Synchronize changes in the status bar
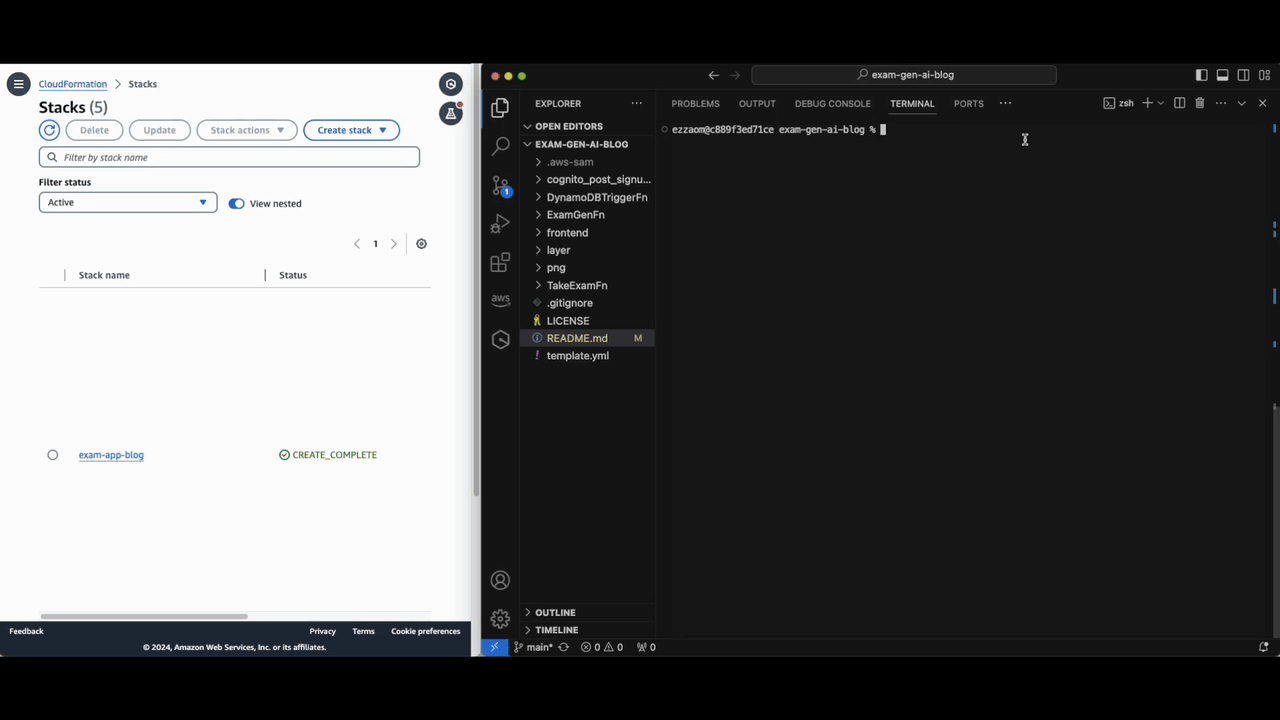1280x720 pixels. point(563,647)
